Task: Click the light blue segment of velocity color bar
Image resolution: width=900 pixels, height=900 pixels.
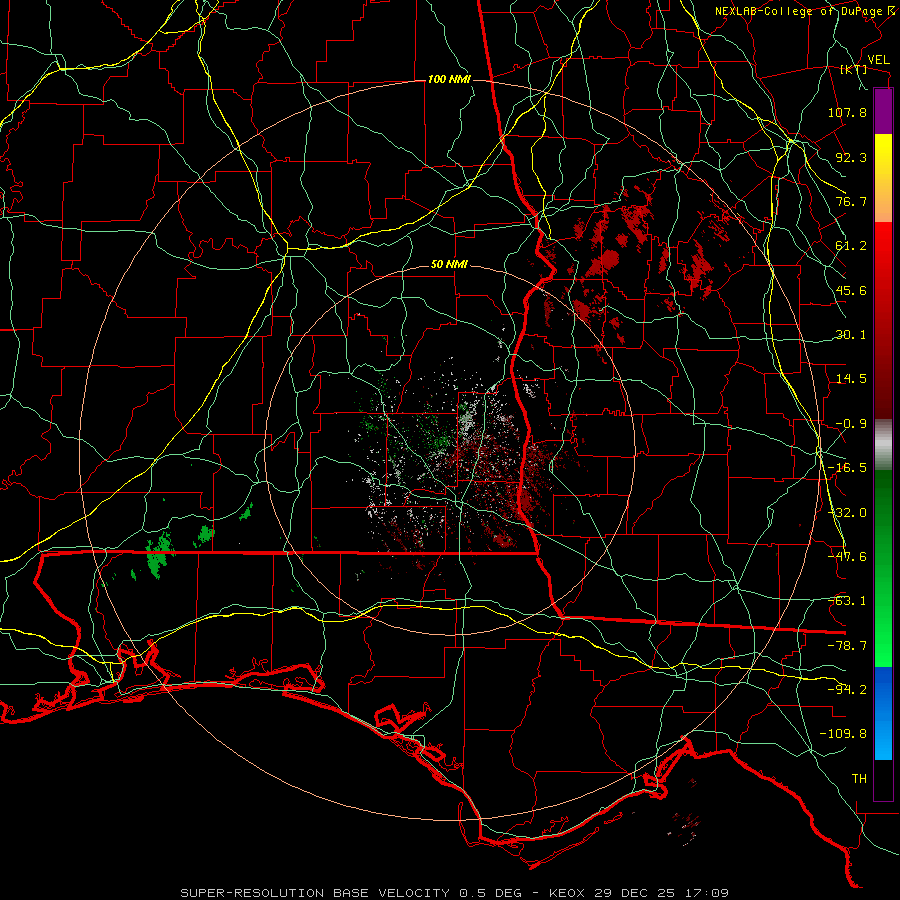Action: click(x=883, y=713)
